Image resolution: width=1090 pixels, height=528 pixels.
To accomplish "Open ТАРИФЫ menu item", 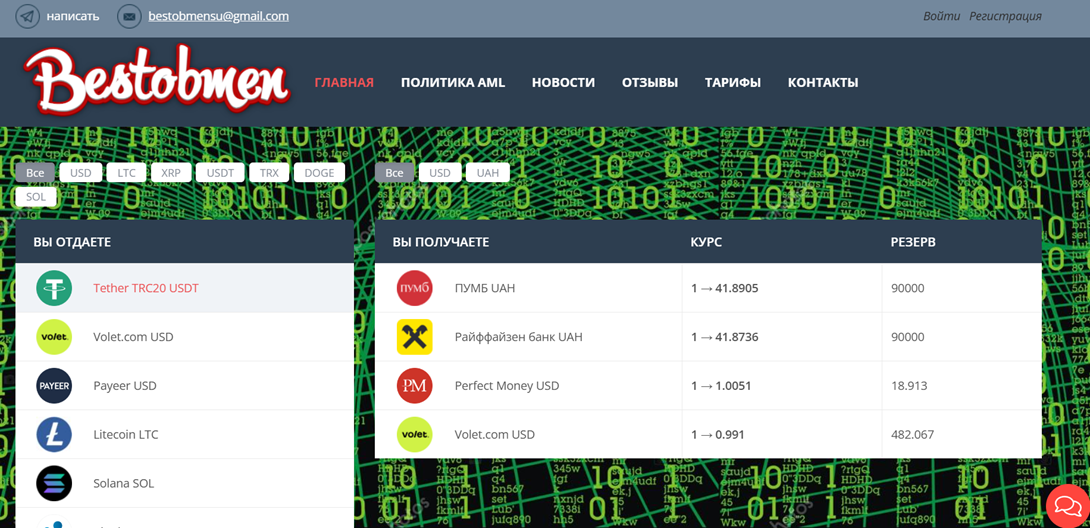I will click(x=733, y=83).
